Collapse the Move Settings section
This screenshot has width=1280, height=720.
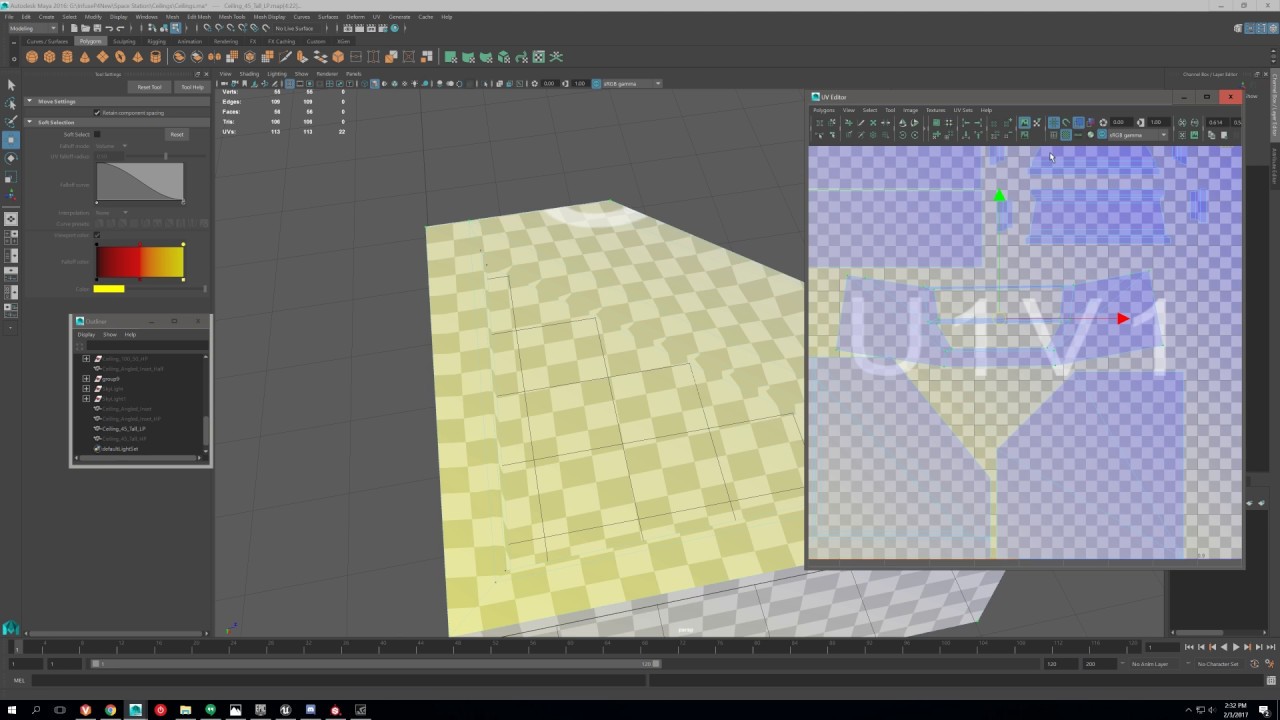29,101
